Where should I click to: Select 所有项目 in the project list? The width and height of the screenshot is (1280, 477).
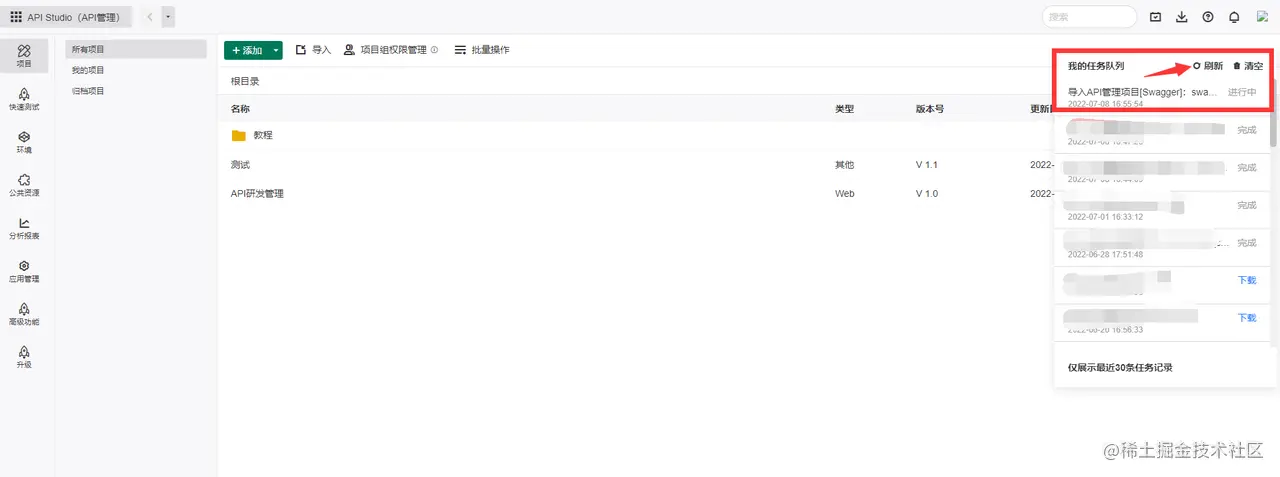[136, 49]
